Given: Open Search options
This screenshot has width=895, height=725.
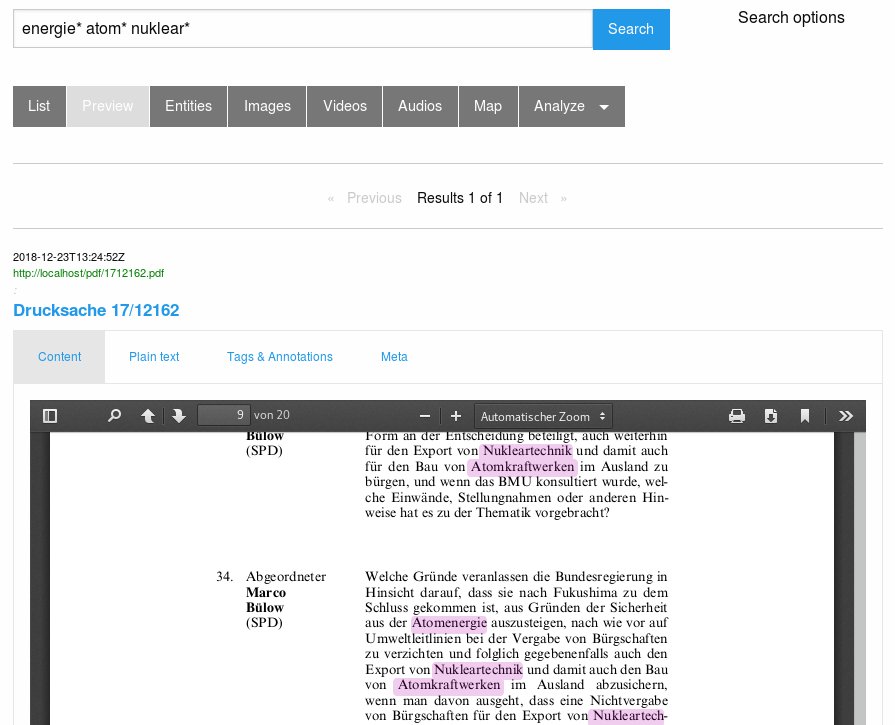Looking at the screenshot, I should pos(791,18).
